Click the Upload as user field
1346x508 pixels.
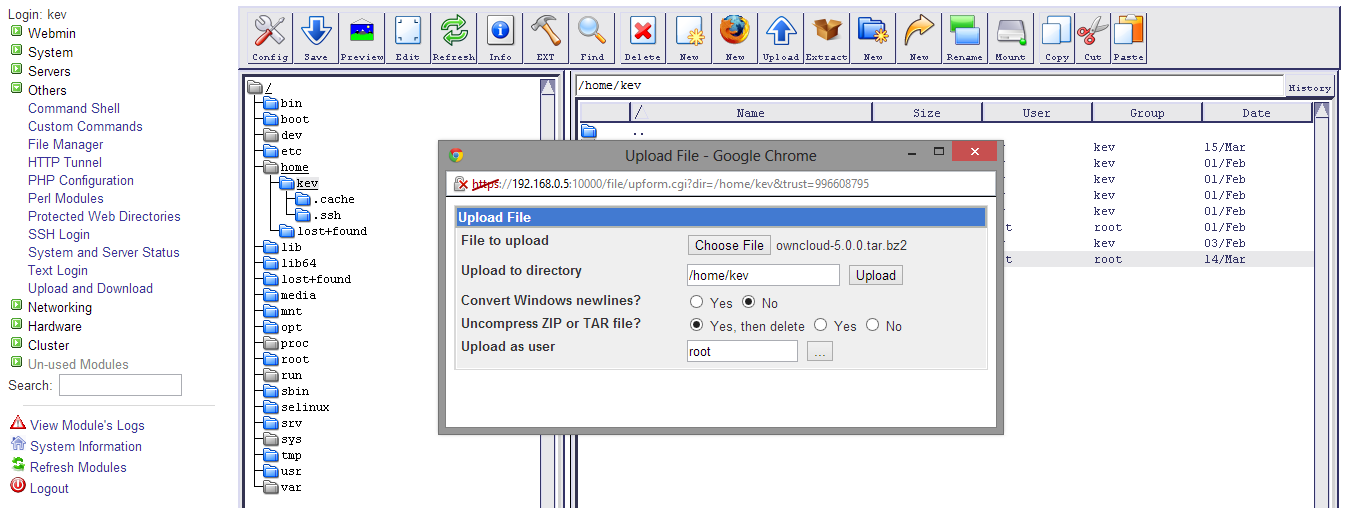pos(742,351)
